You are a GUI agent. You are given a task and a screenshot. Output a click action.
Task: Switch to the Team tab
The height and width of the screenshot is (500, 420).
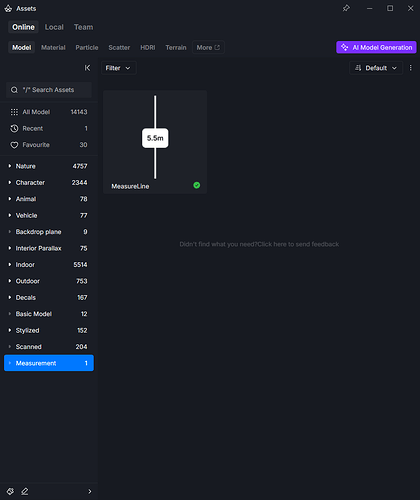(x=84, y=27)
